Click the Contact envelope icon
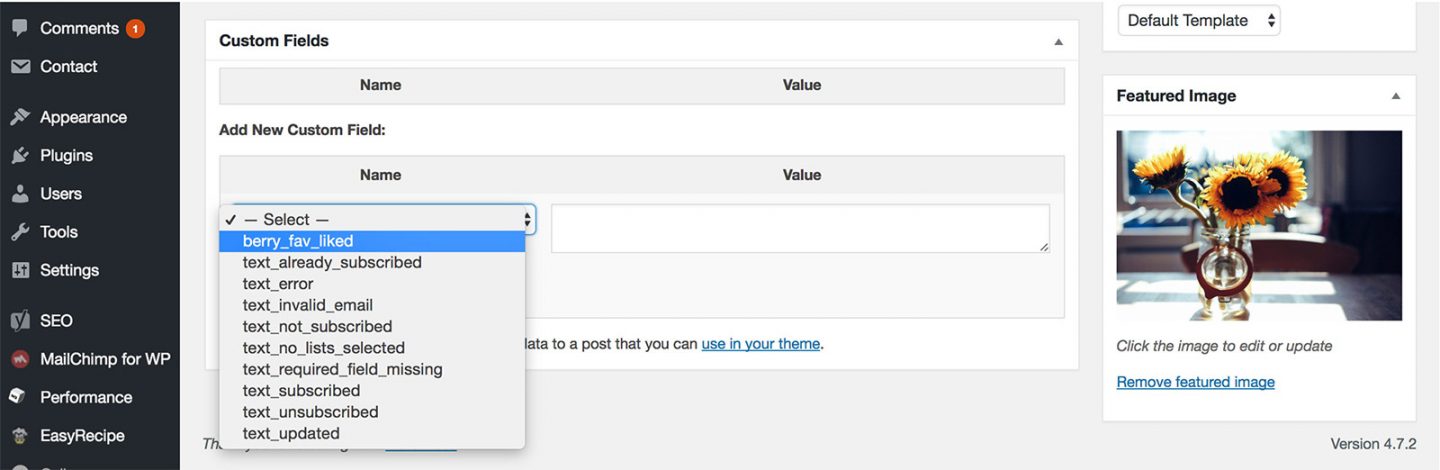Image resolution: width=1440 pixels, height=470 pixels. point(19,66)
